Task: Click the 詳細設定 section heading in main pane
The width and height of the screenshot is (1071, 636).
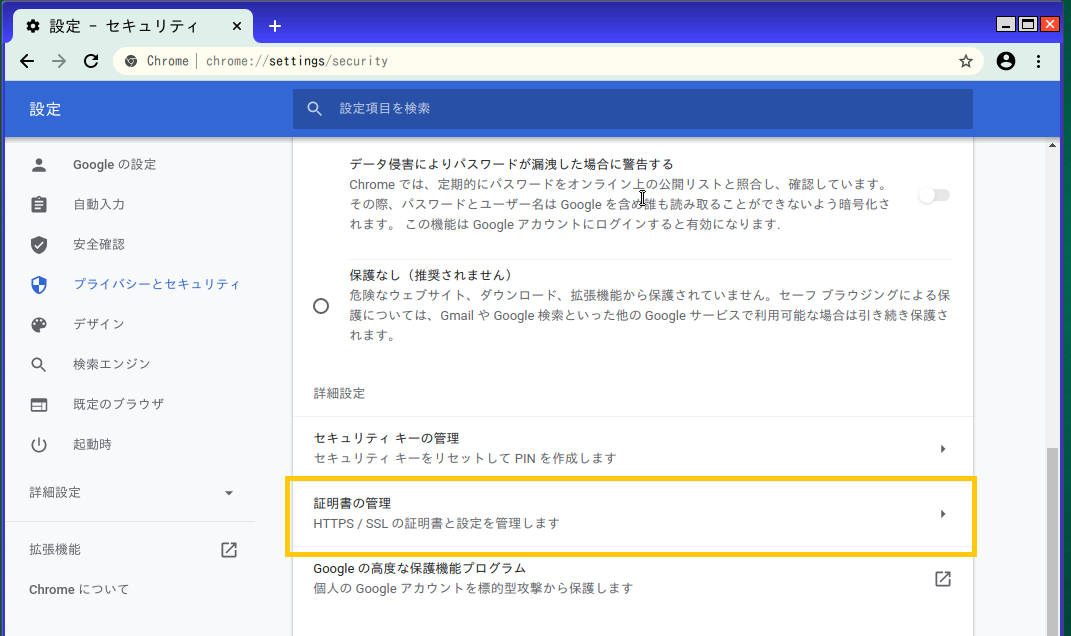Action: point(339,393)
